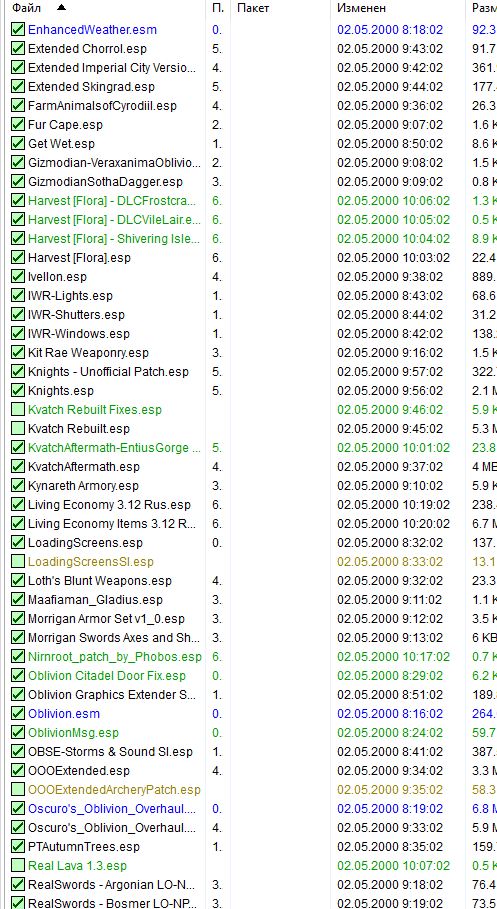
Task: Enable the Real Lava 1.3.esp checkbox
Action: coord(18,866)
